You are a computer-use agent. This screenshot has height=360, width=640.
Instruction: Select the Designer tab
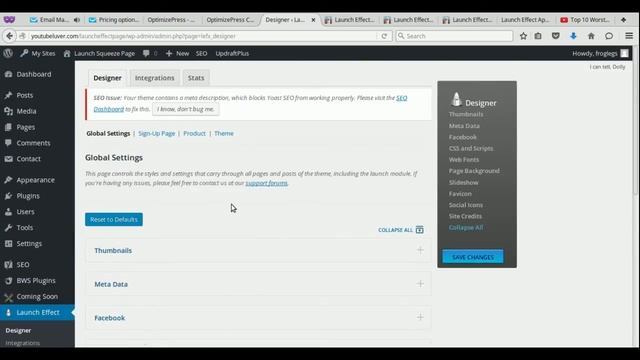click(x=107, y=78)
